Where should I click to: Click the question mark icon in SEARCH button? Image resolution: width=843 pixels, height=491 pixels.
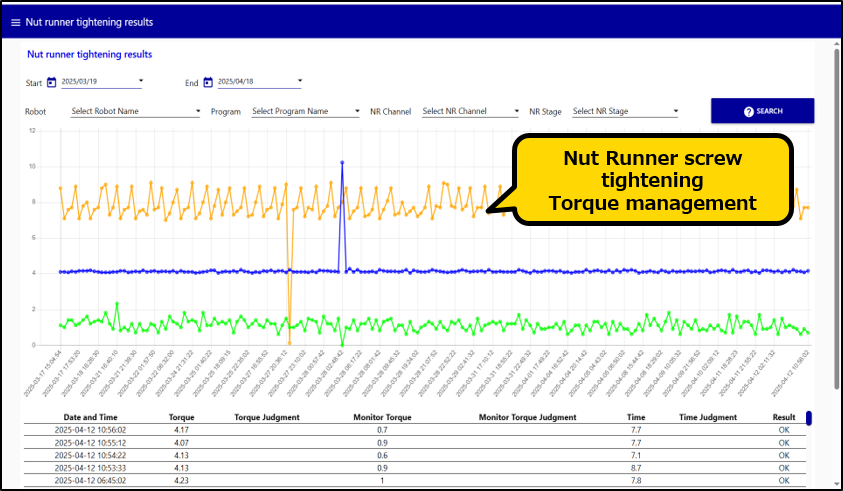748,111
